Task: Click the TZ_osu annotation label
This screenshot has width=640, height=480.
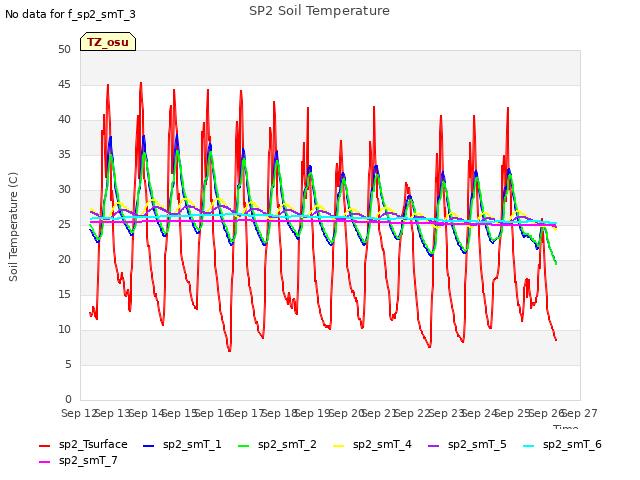Action: [108, 42]
